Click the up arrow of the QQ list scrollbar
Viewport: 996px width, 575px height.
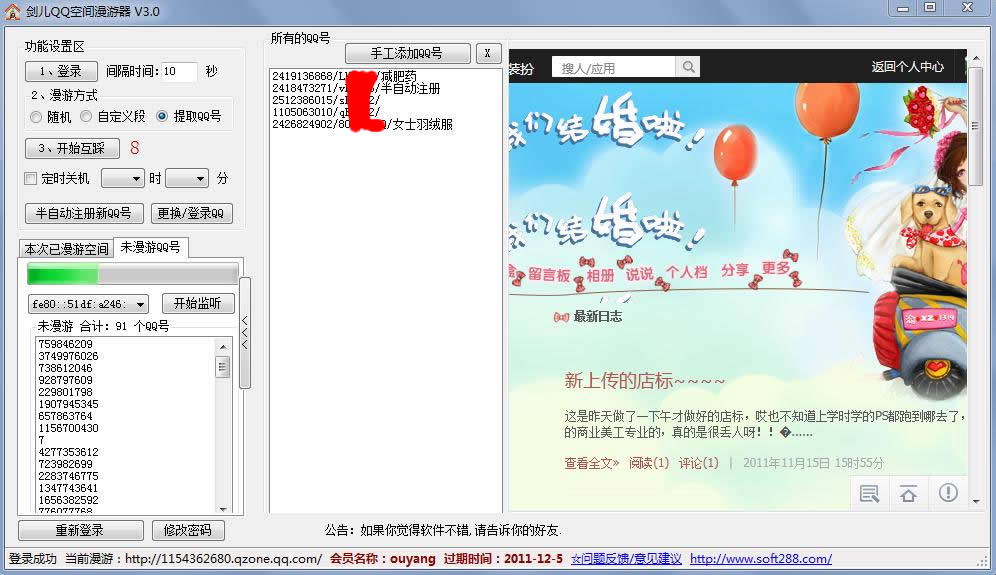pyautogui.click(x=222, y=347)
